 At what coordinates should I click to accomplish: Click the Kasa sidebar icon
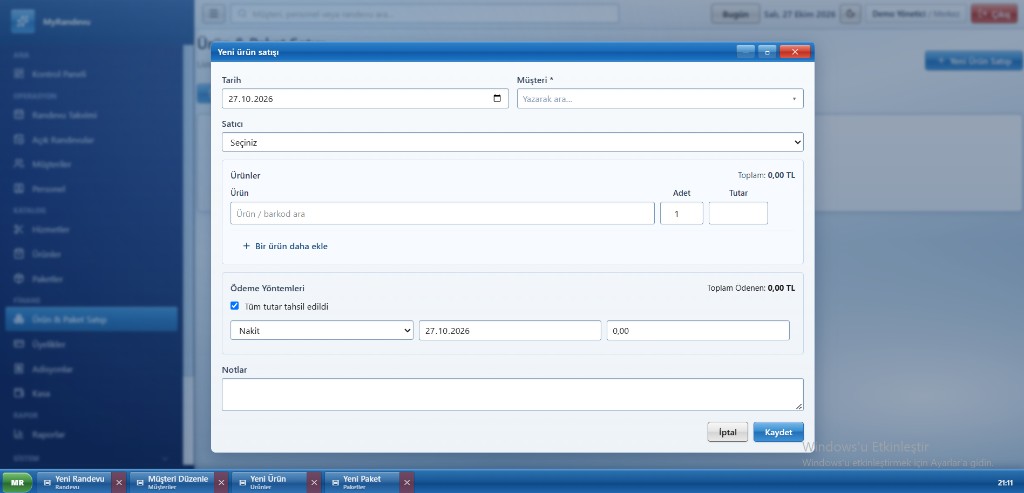click(19, 394)
